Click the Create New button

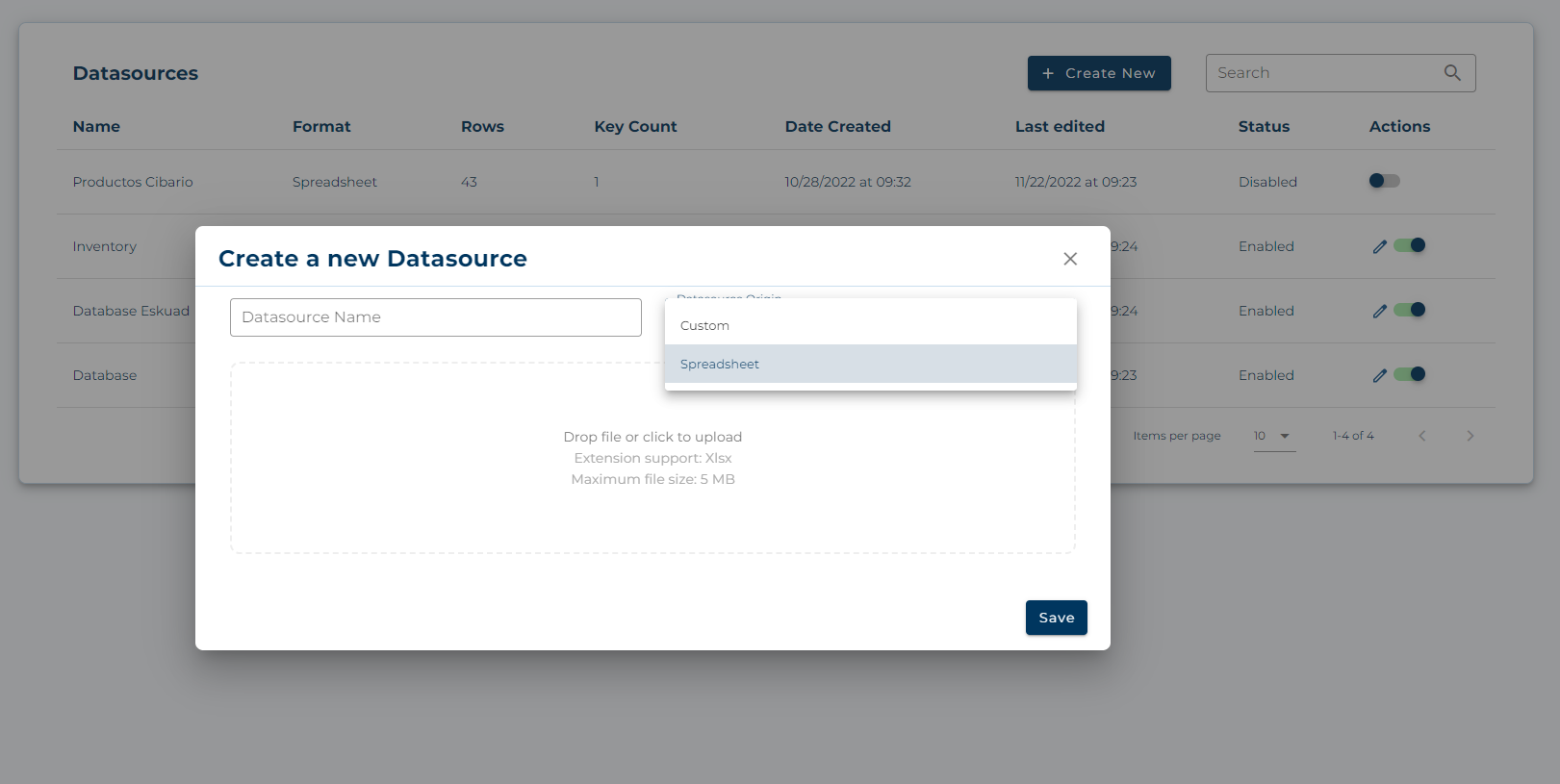[1098, 73]
